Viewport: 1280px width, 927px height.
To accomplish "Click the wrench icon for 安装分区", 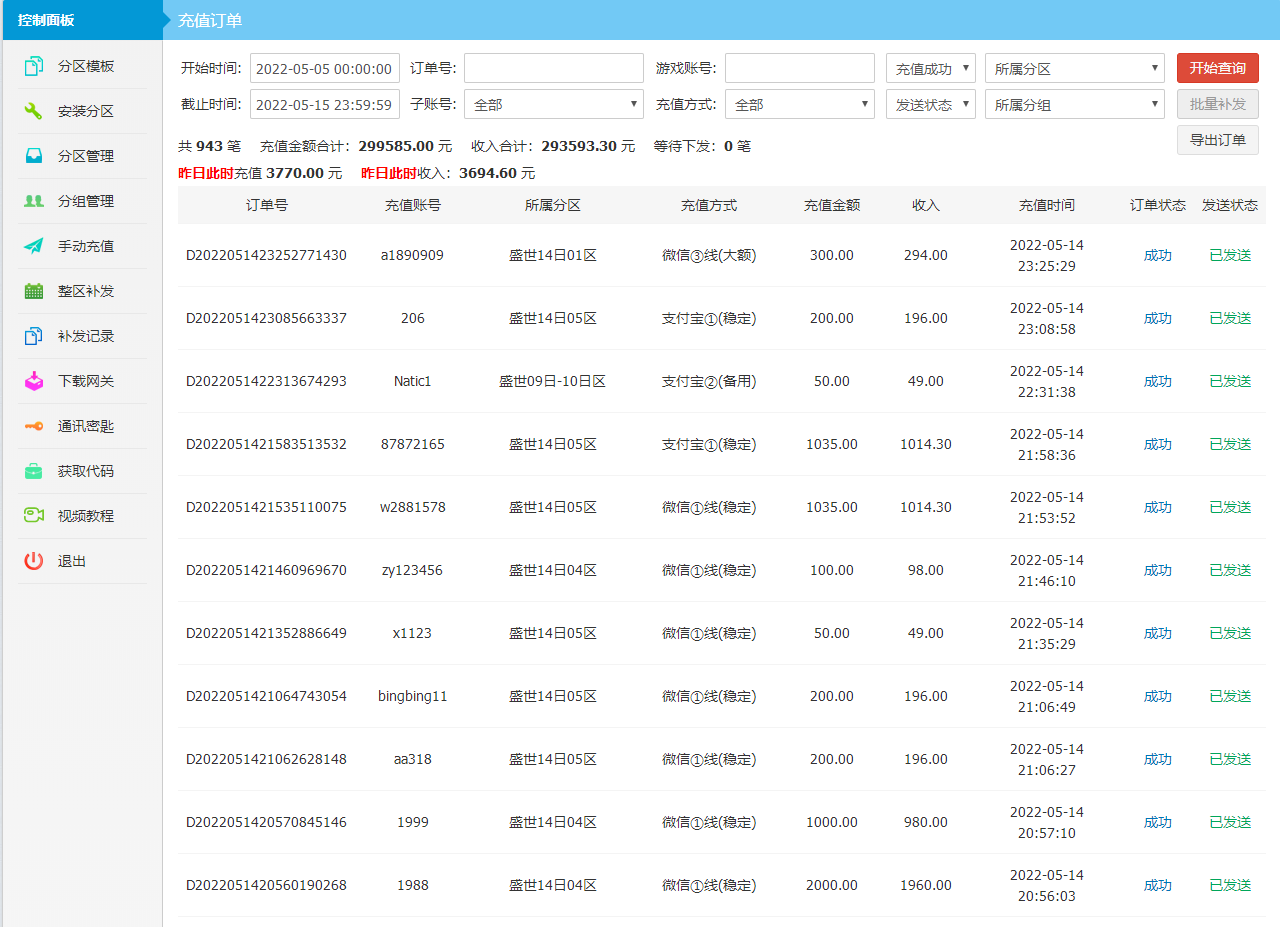I will point(34,111).
